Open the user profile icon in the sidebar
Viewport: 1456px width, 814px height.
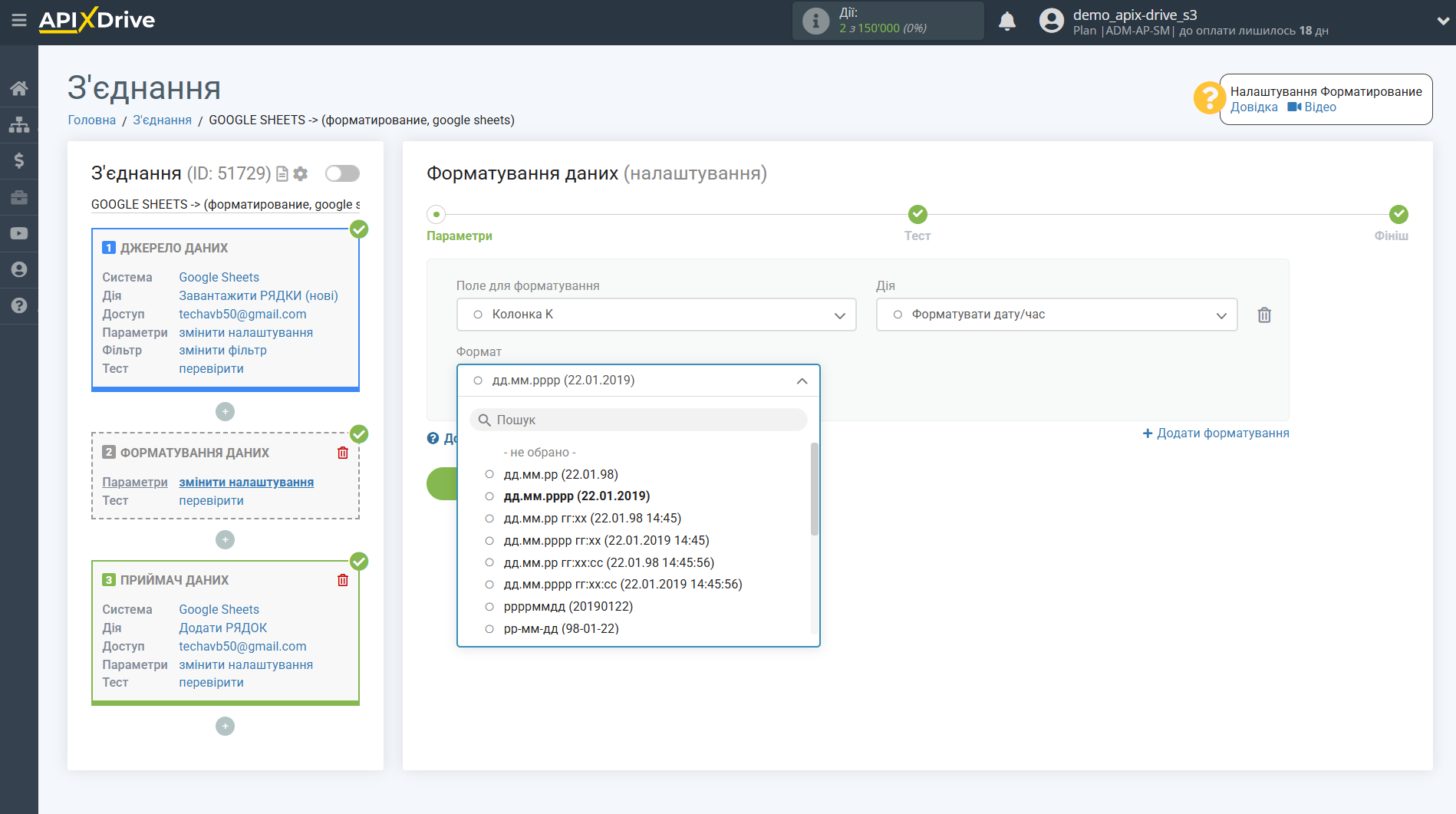click(19, 269)
